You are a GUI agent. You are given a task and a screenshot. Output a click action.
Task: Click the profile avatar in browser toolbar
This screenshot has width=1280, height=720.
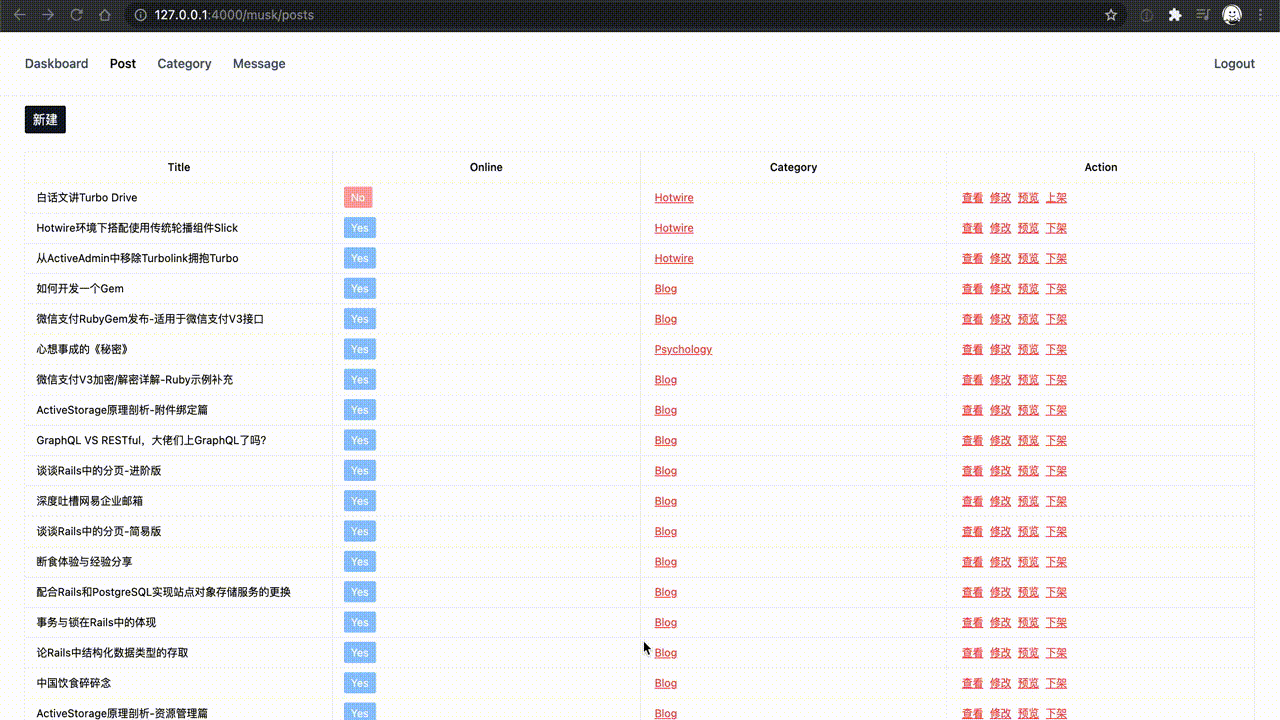1232,15
